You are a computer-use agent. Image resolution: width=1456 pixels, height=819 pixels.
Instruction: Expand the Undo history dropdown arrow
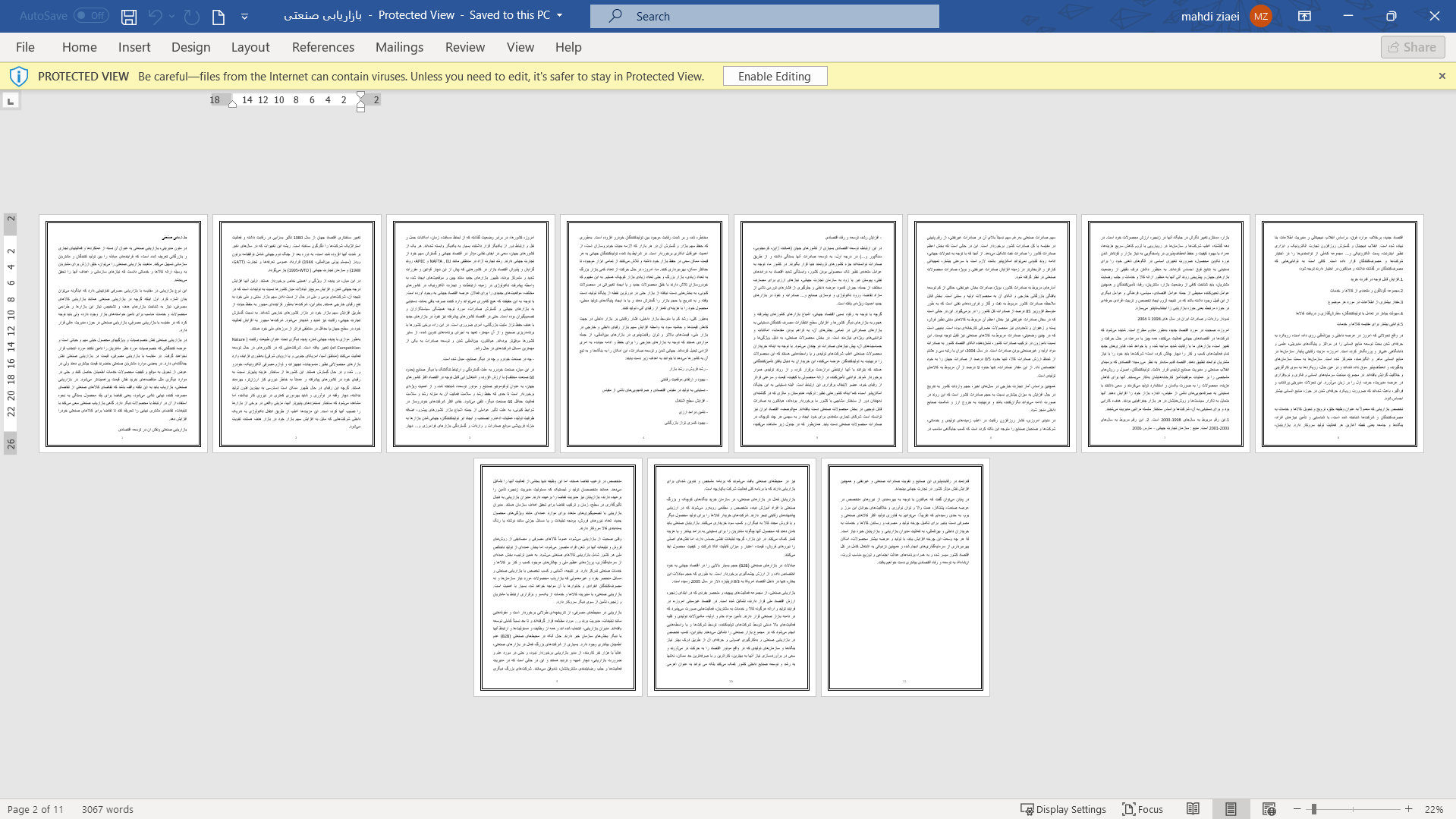172,16
